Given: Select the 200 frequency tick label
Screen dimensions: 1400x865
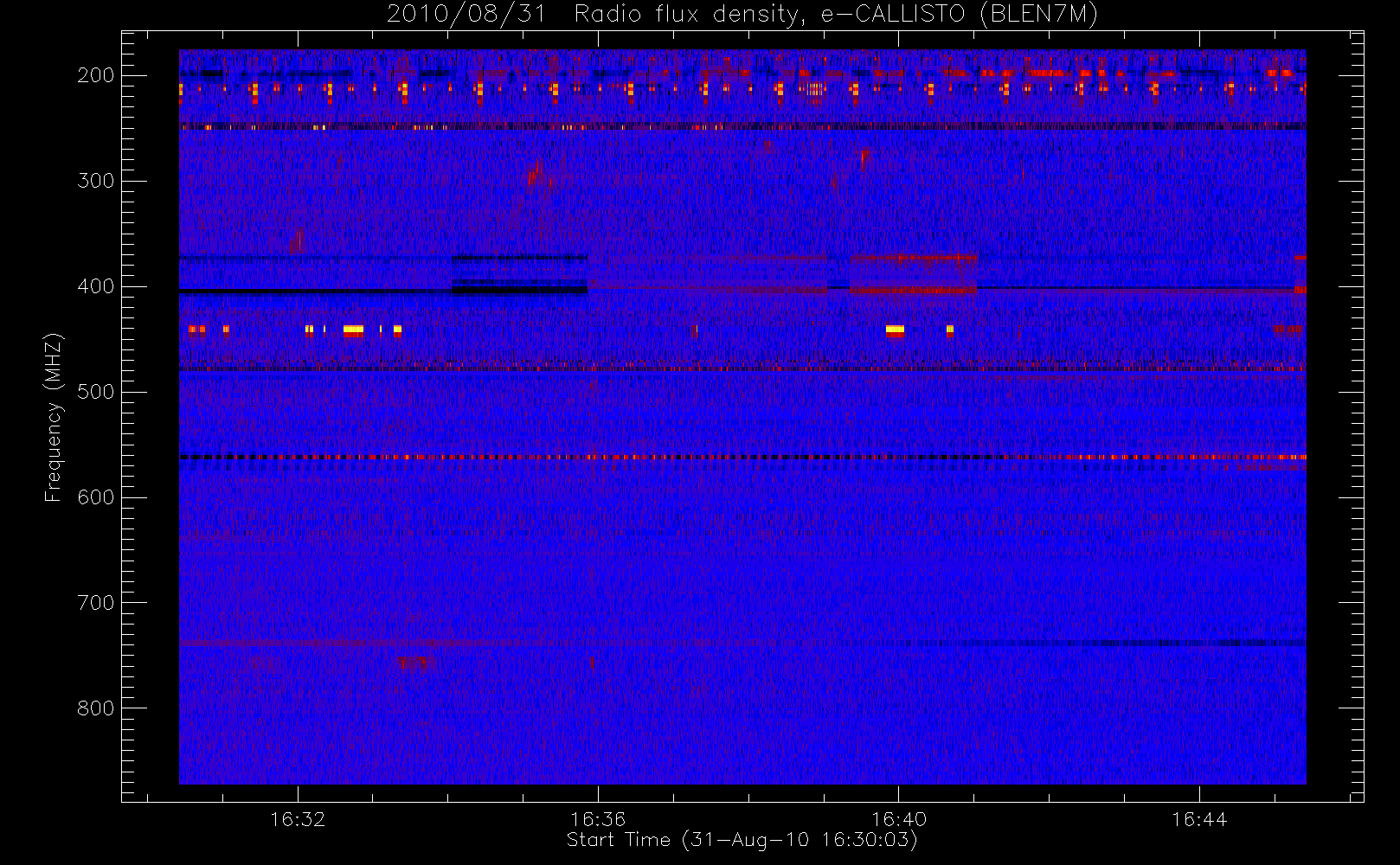Looking at the screenshot, I should coord(96,75).
